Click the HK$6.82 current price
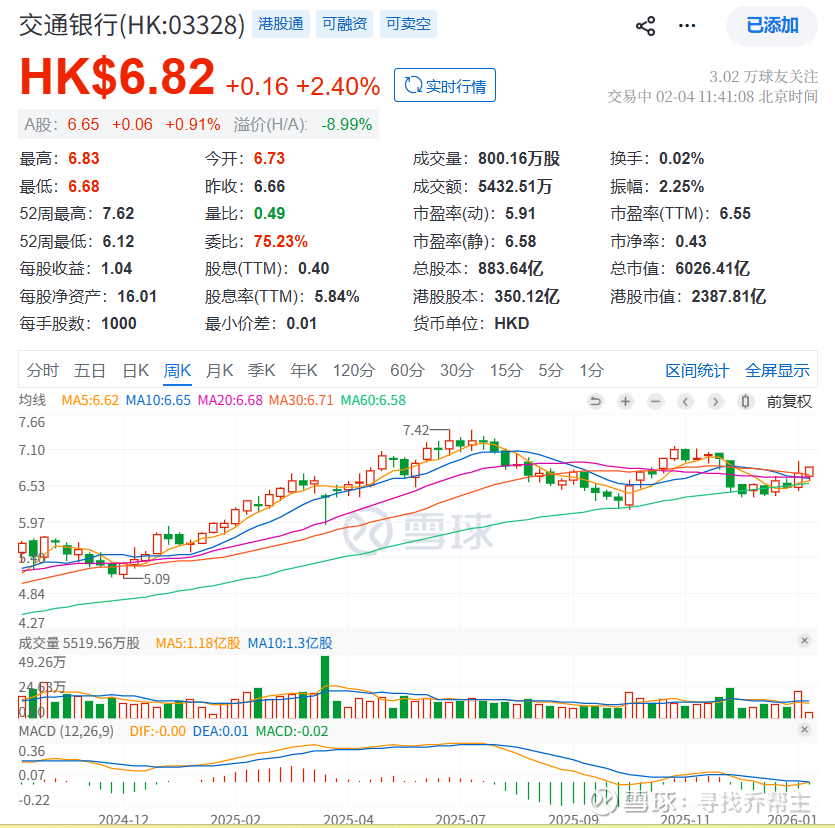The width and height of the screenshot is (835, 828). click(117, 77)
